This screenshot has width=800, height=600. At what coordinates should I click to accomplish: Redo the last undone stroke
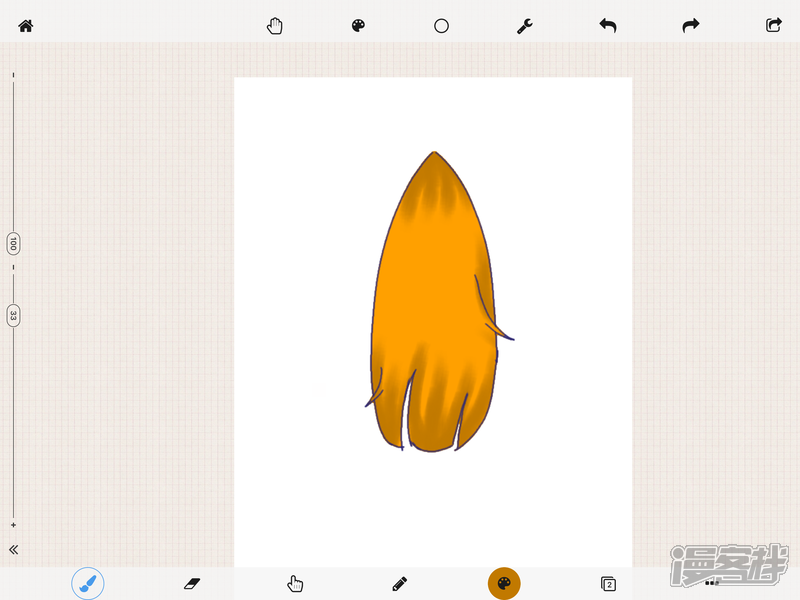pos(690,26)
